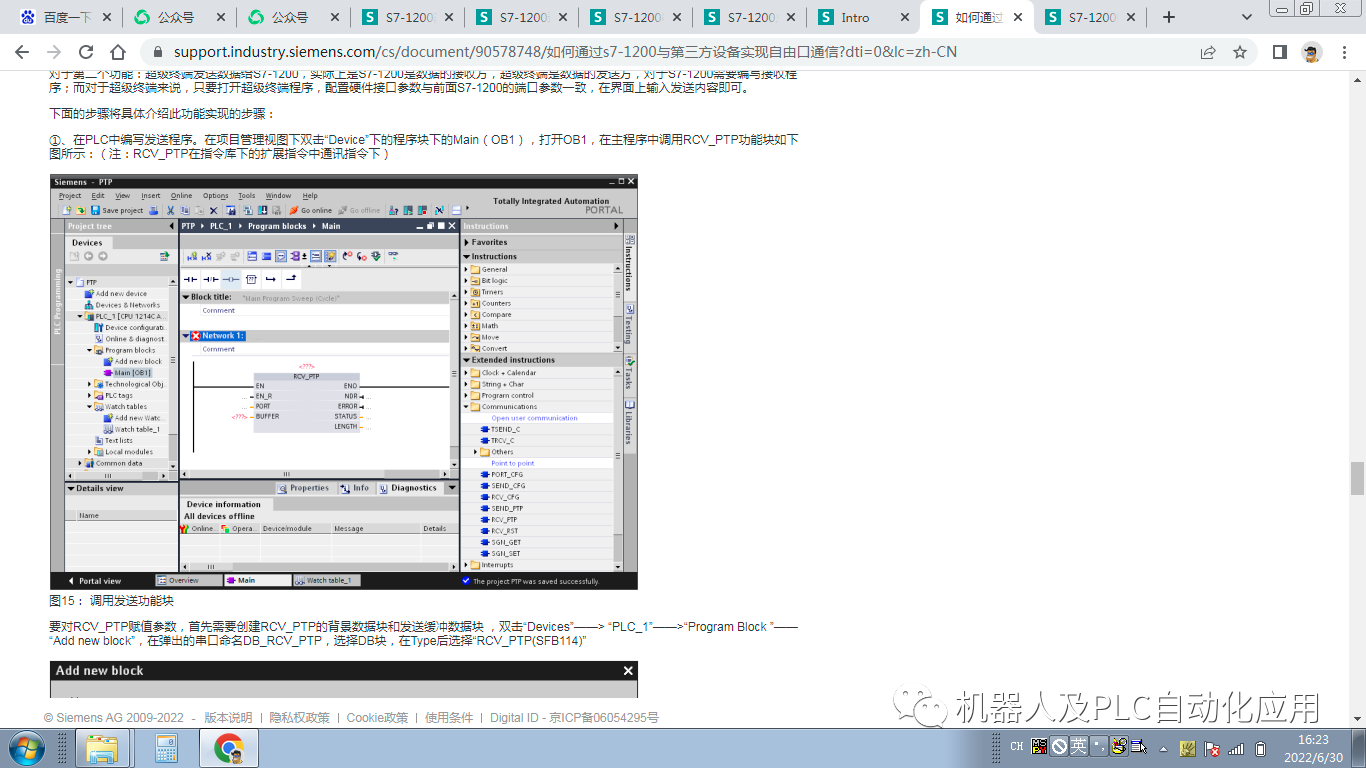Expand the Favorites section in the Instructions pane
This screenshot has width=1366, height=768.
(x=467, y=242)
